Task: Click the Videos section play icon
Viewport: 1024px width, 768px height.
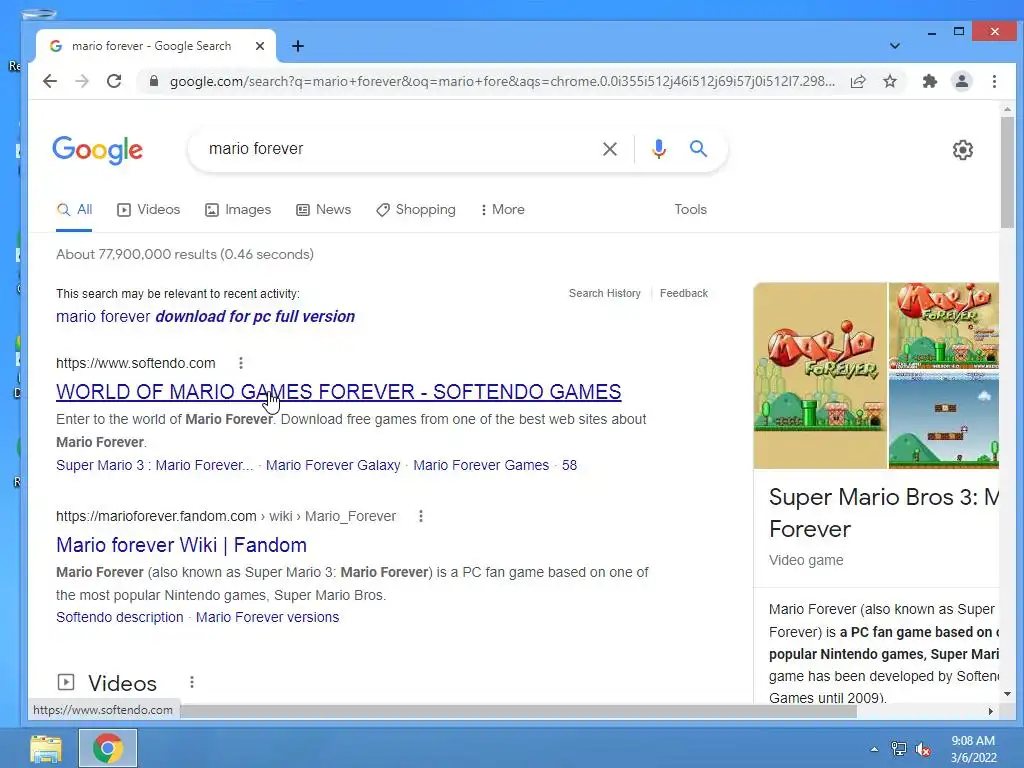Action: click(66, 682)
